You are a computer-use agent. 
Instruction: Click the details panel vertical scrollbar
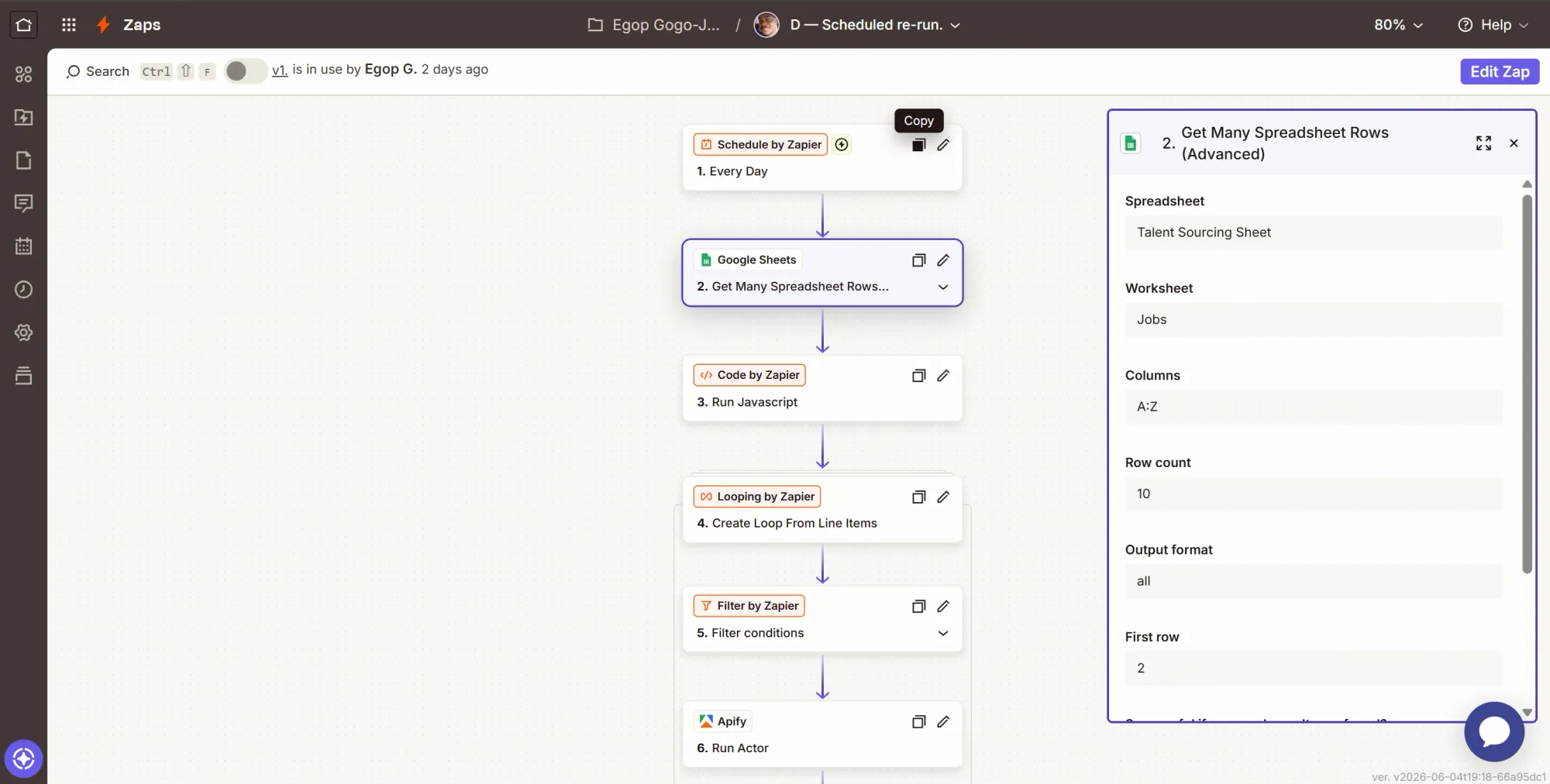point(1527,384)
